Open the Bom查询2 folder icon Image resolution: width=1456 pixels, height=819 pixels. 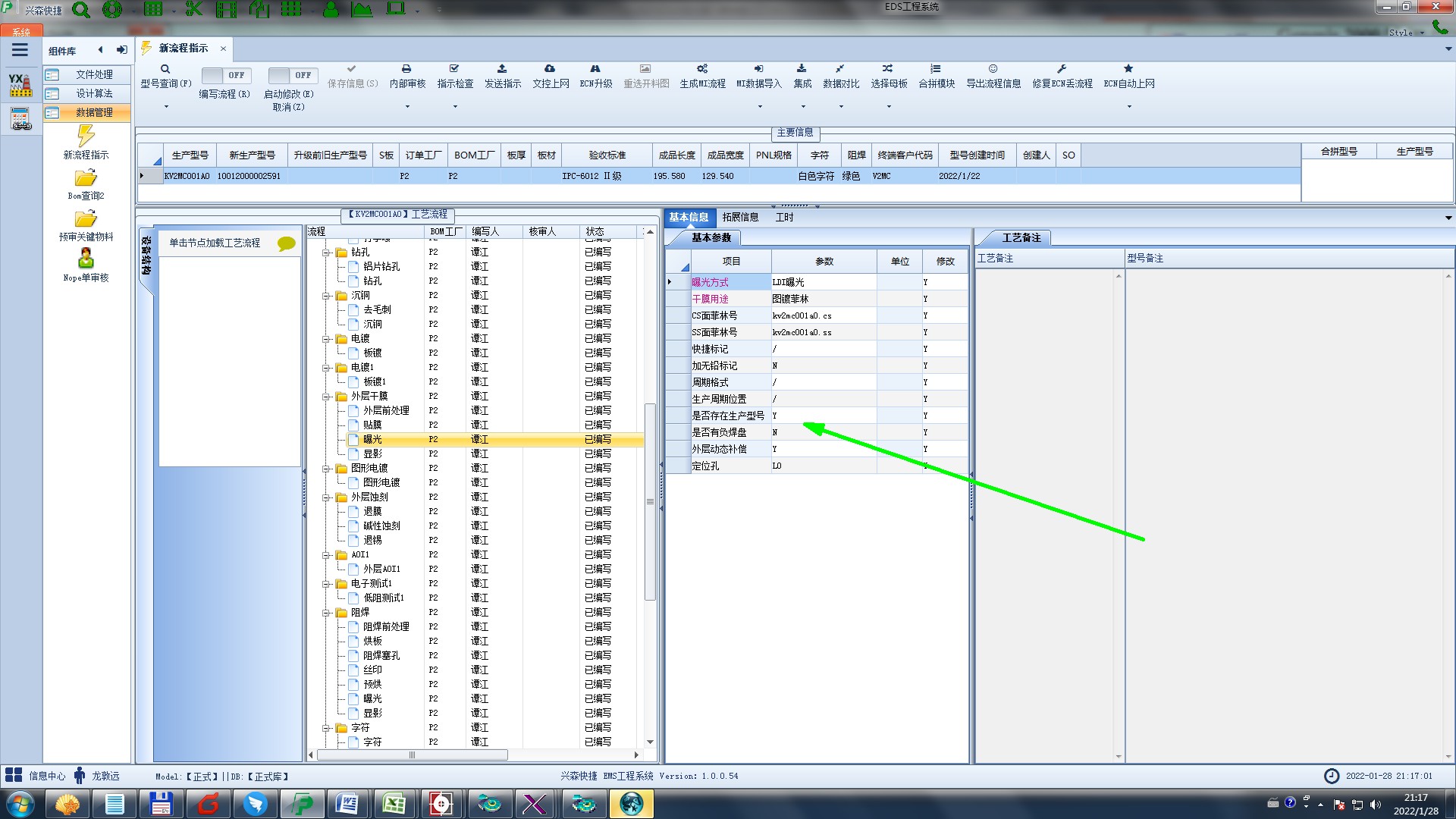coord(86,178)
